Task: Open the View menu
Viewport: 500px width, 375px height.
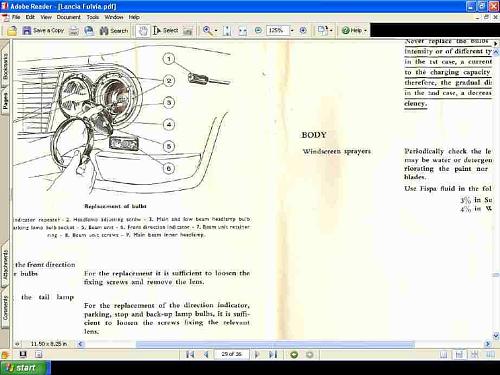Action: coord(46,17)
